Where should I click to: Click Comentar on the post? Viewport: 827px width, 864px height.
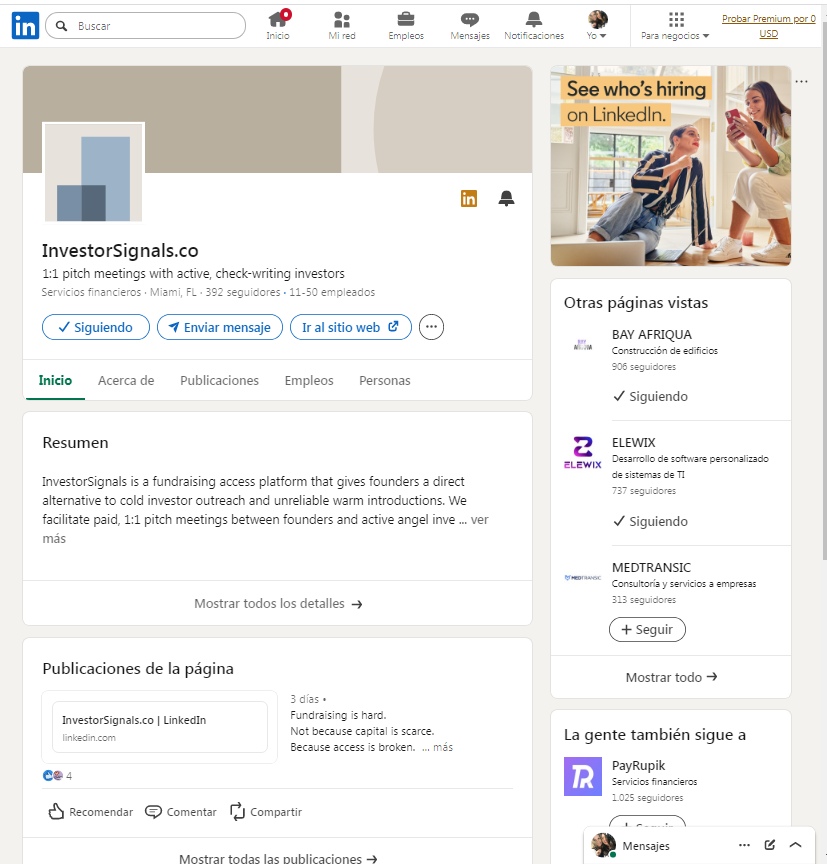pyautogui.click(x=181, y=812)
